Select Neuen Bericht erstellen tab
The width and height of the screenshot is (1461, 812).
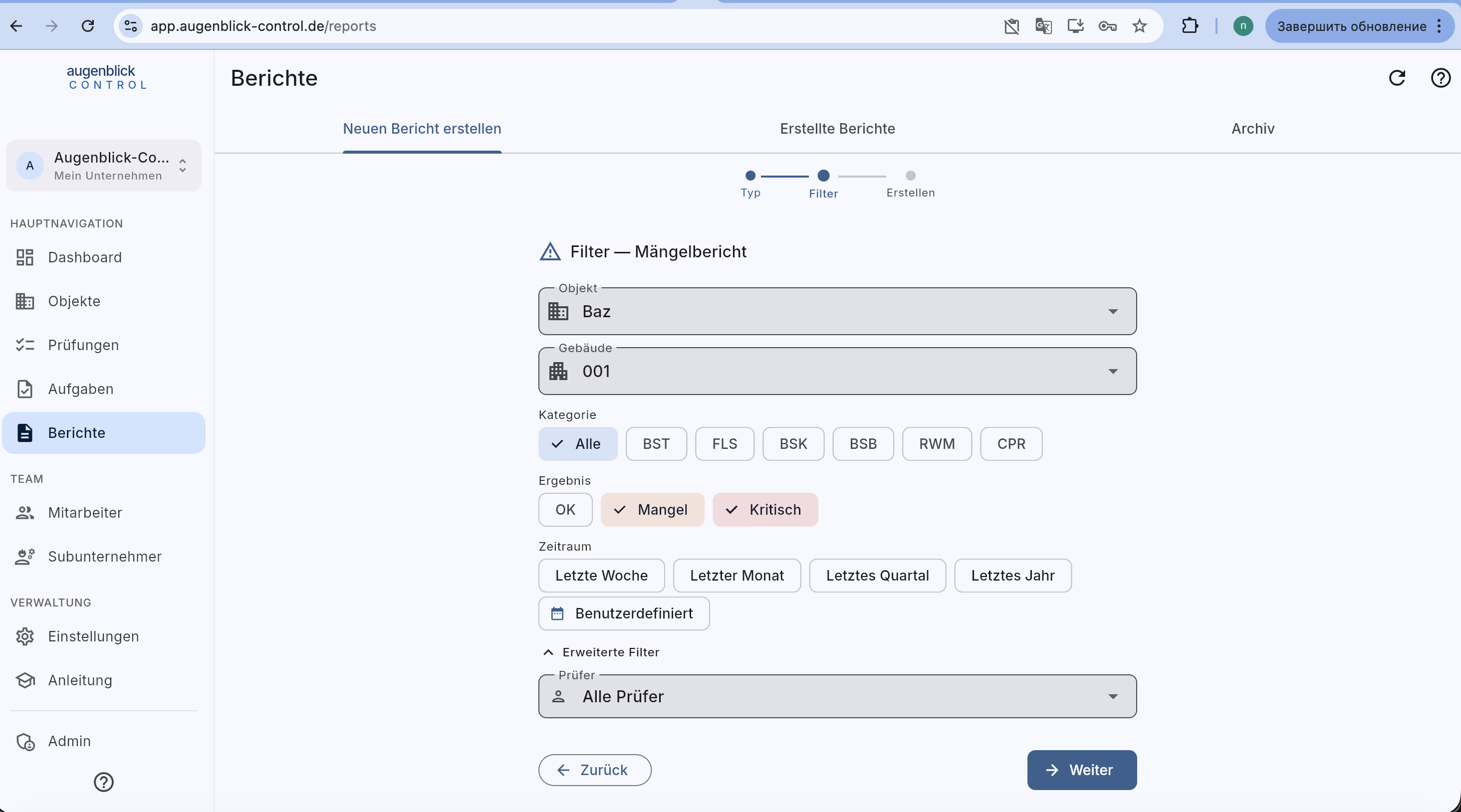[x=422, y=129]
